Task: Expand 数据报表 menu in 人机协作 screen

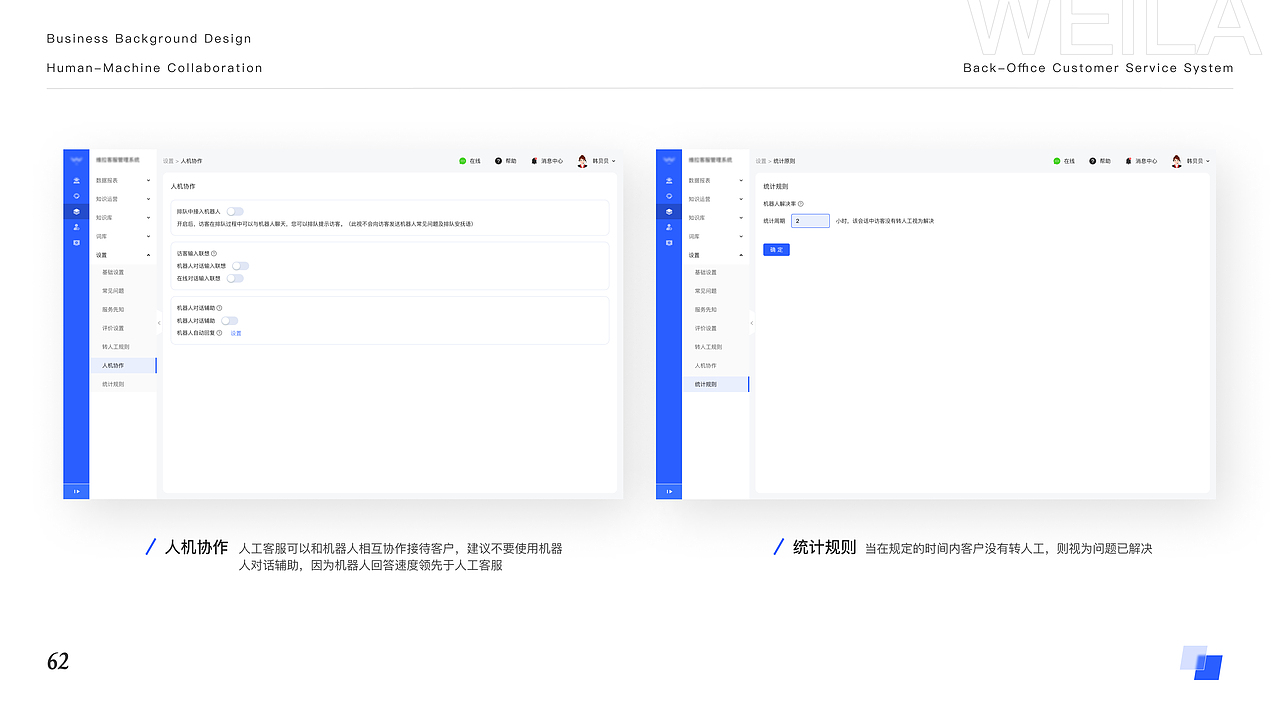Action: pyautogui.click(x=149, y=181)
